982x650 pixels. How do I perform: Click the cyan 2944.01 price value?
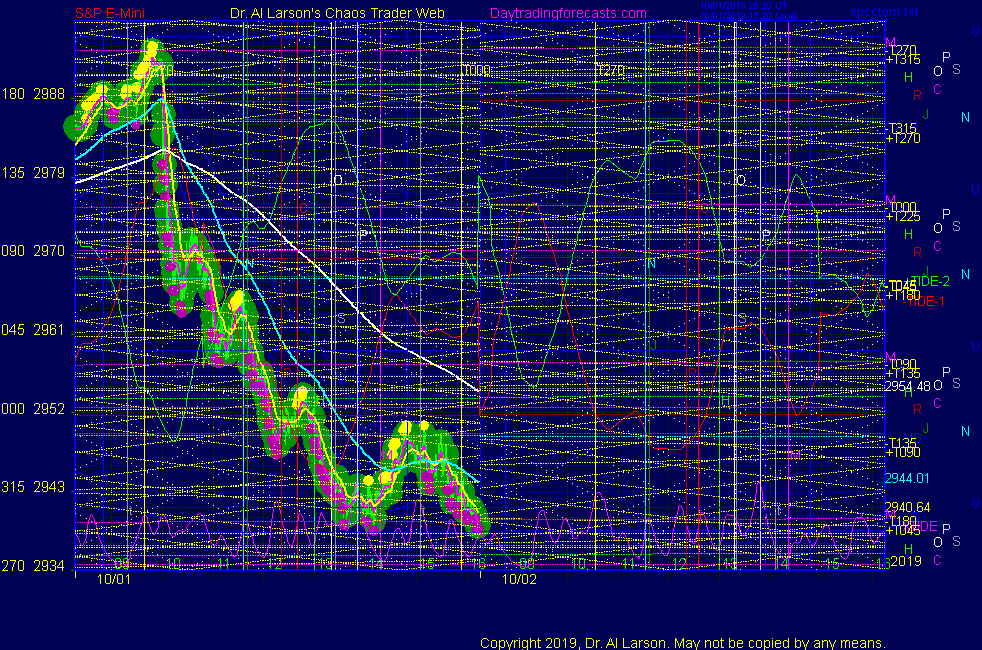pos(907,478)
